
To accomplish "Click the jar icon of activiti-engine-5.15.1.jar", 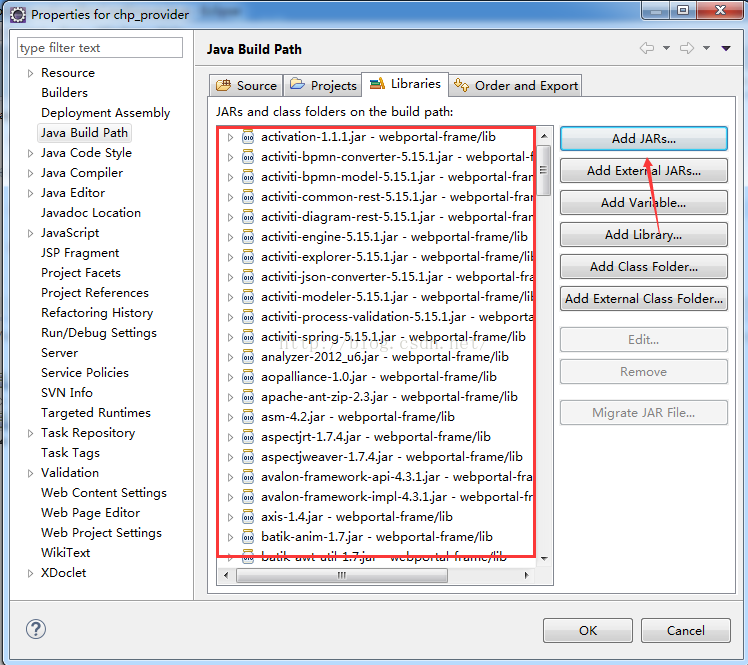I will (248, 237).
